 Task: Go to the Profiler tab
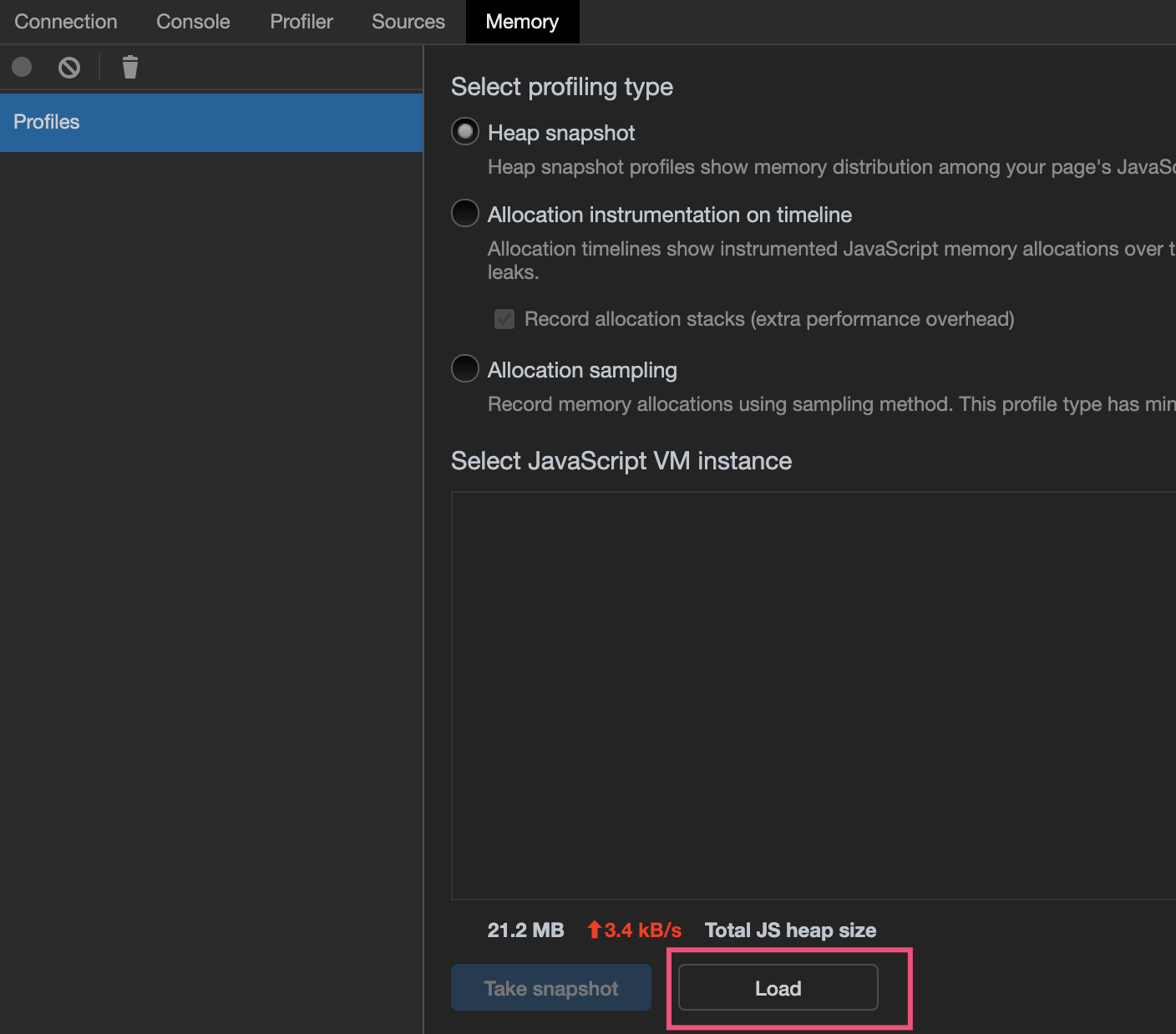tap(302, 22)
